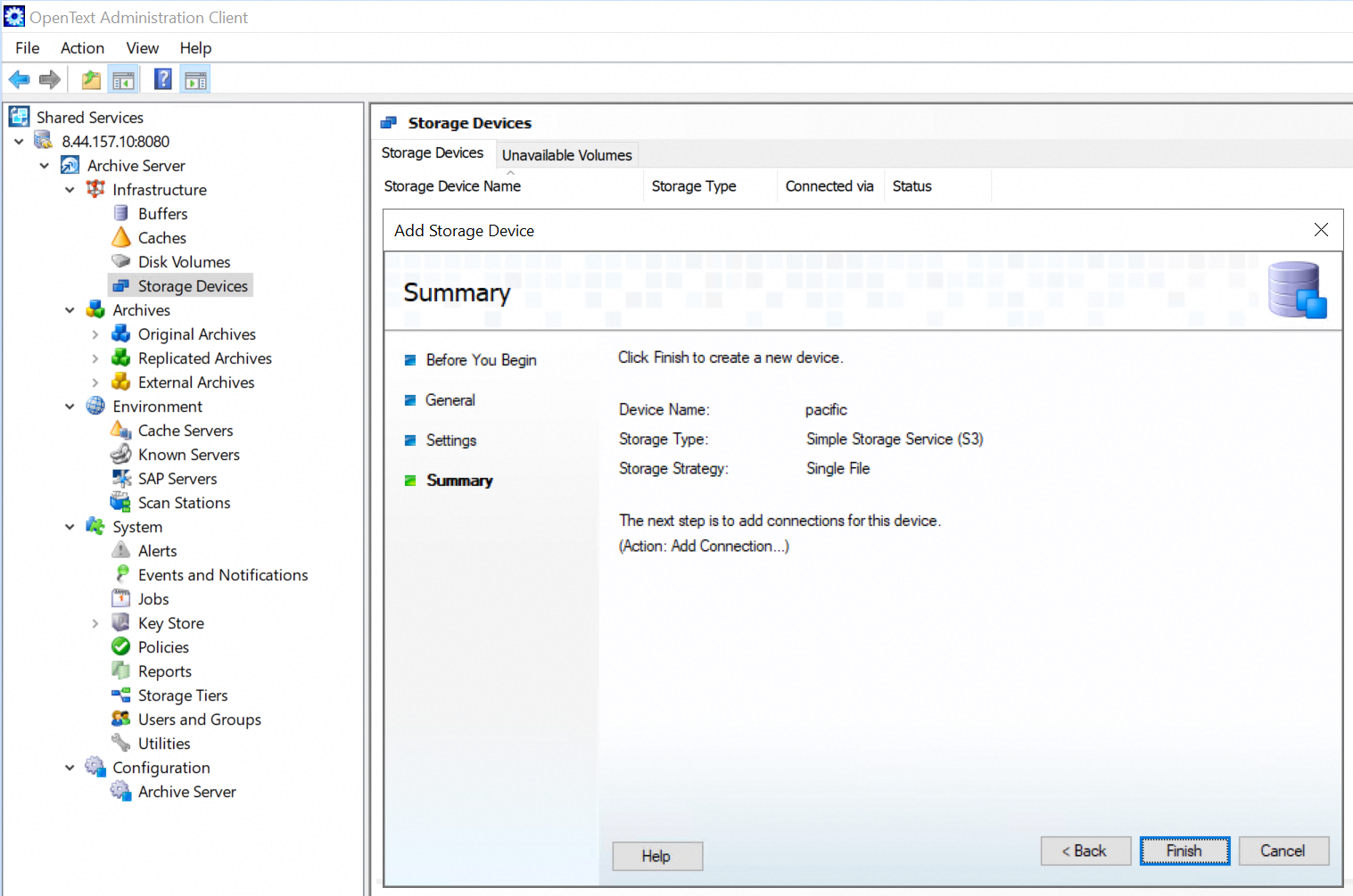Collapse the Environment tree node
This screenshot has height=896, width=1353.
click(x=70, y=406)
